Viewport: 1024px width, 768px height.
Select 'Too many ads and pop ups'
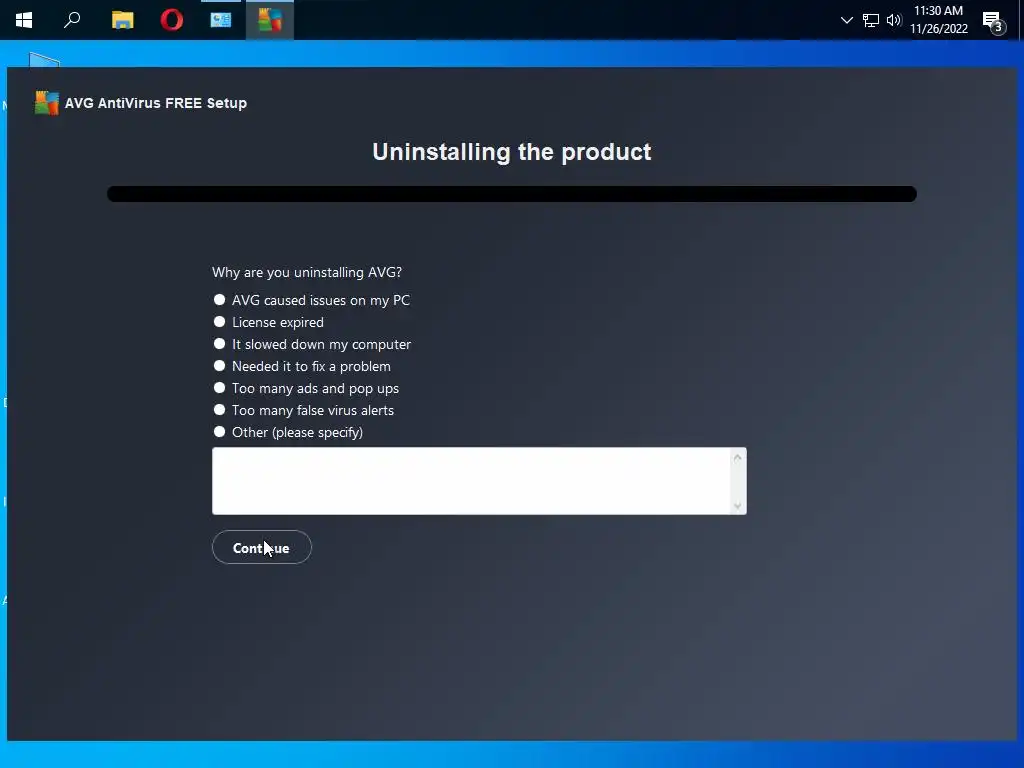[x=306, y=389]
